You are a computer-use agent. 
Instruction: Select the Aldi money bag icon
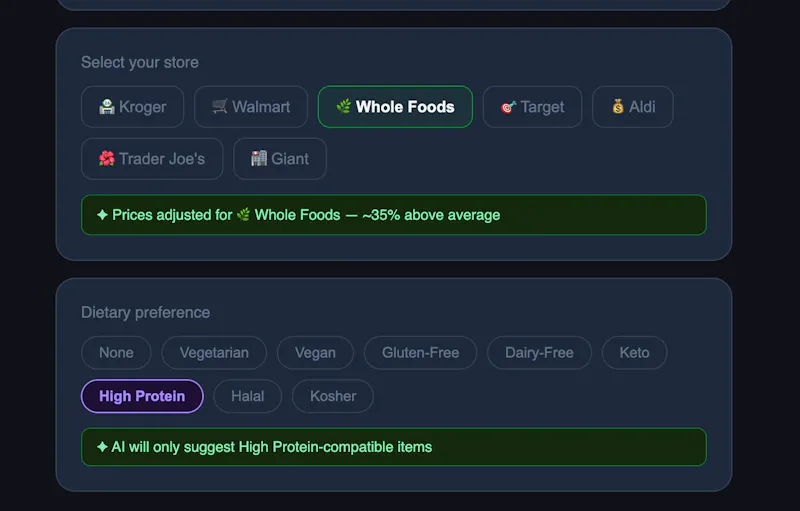click(x=618, y=107)
